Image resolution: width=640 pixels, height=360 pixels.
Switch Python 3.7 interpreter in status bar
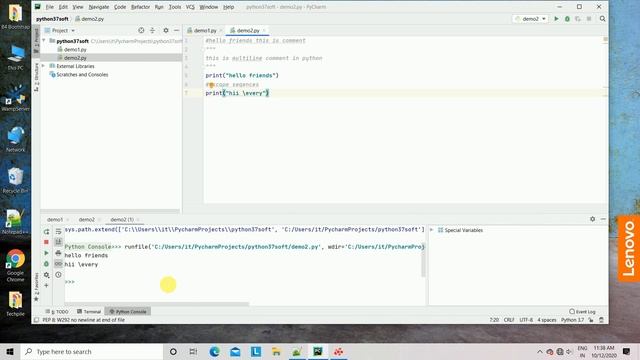pos(572,320)
